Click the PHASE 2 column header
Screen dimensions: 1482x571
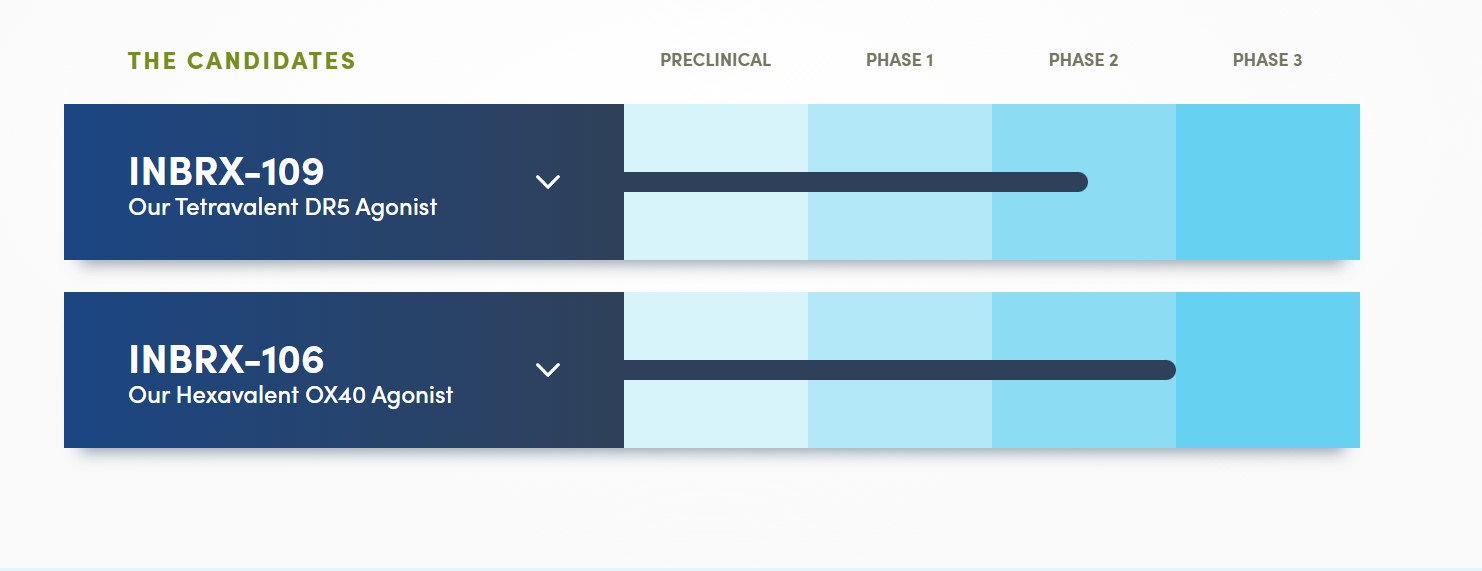1083,60
